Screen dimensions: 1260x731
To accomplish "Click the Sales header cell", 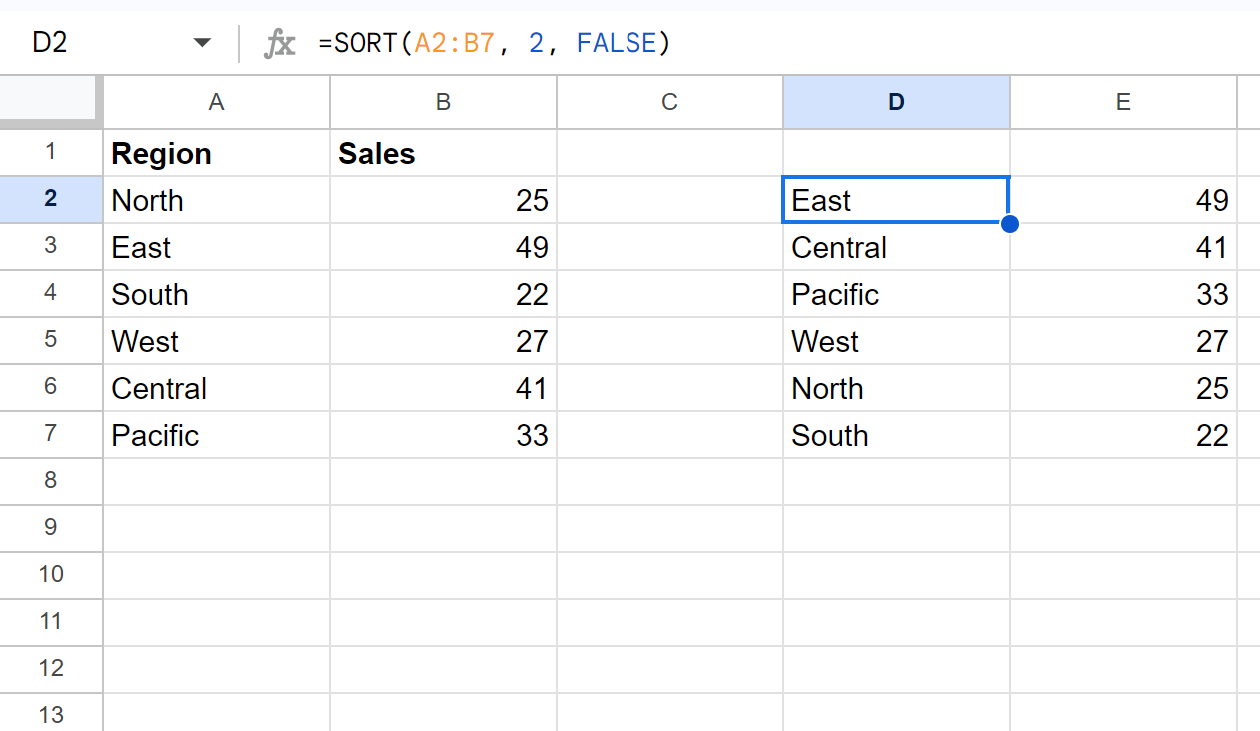I will coord(443,153).
